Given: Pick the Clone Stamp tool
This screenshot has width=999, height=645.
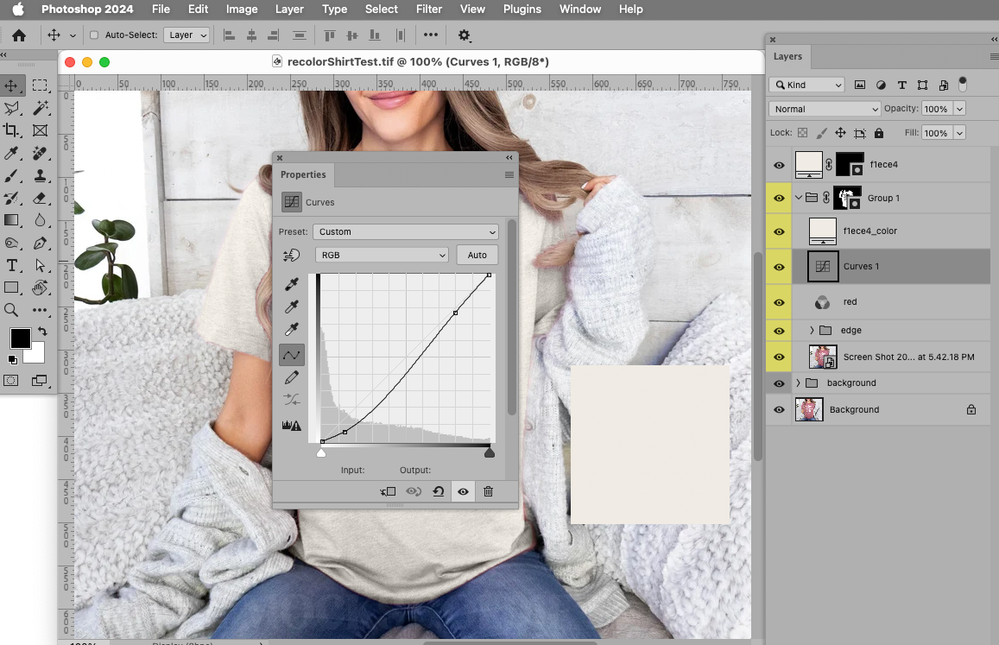Looking at the screenshot, I should (x=40, y=176).
